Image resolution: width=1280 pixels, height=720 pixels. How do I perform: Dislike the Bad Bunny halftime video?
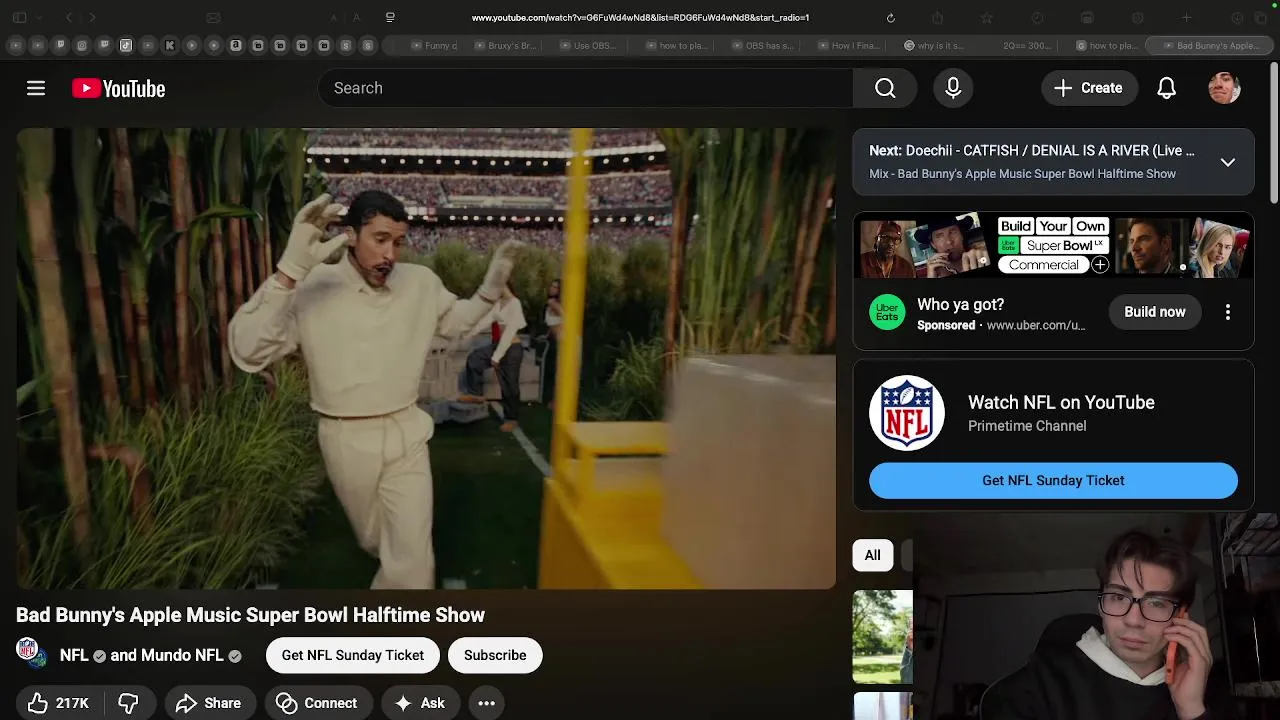click(x=129, y=703)
